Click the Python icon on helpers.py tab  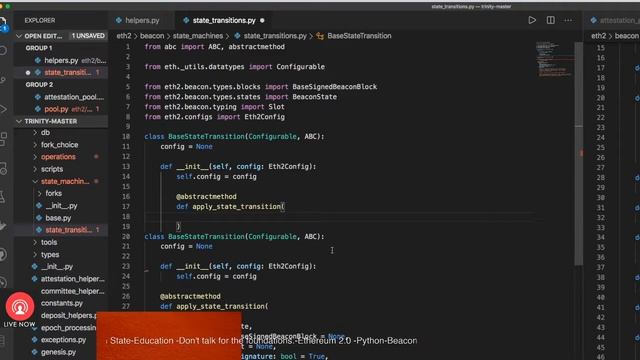pos(119,20)
